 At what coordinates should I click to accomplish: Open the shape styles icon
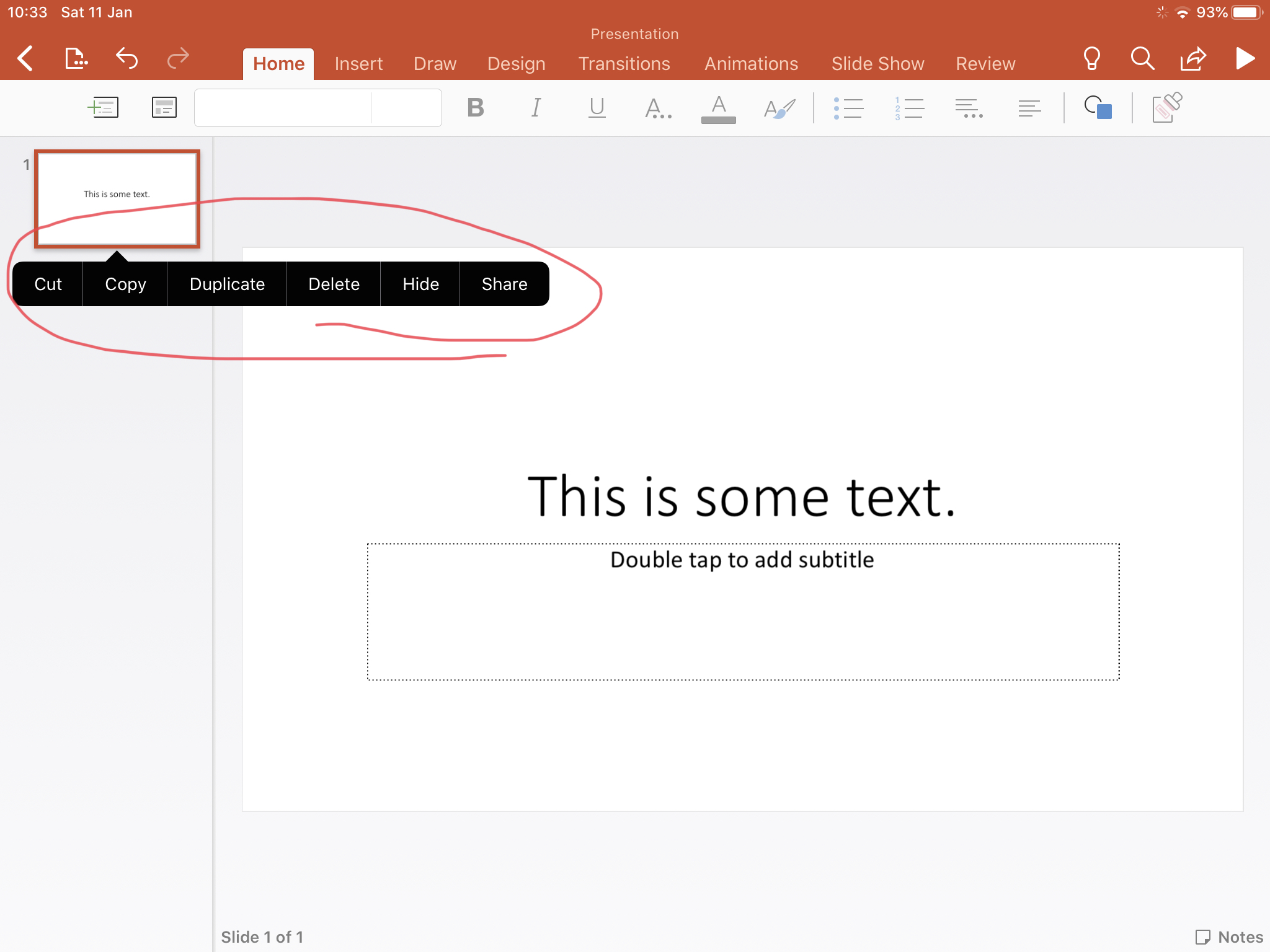[1098, 108]
